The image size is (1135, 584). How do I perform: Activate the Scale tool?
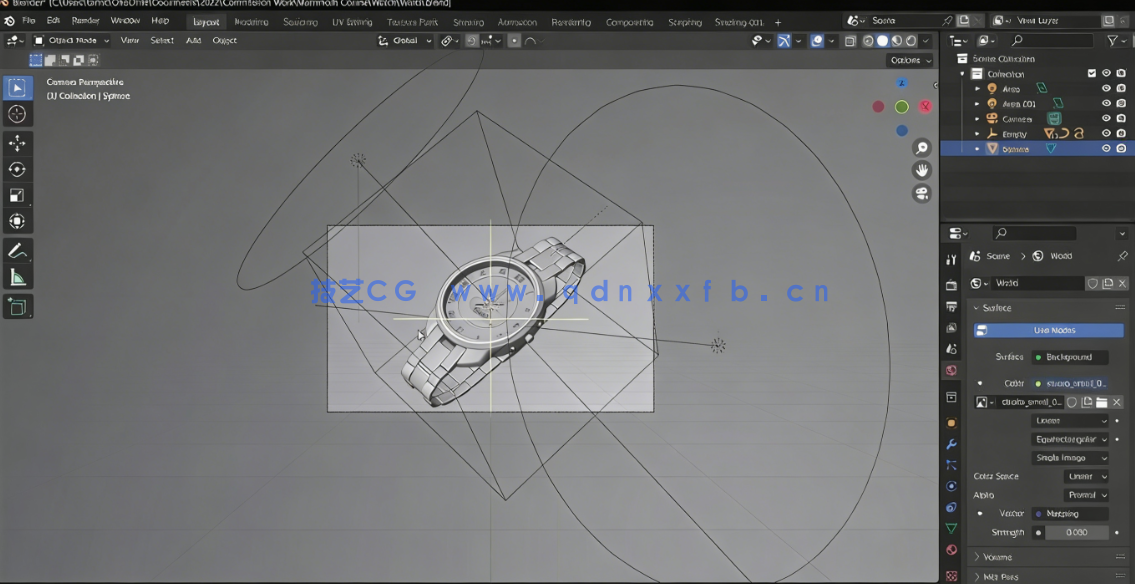(17, 195)
